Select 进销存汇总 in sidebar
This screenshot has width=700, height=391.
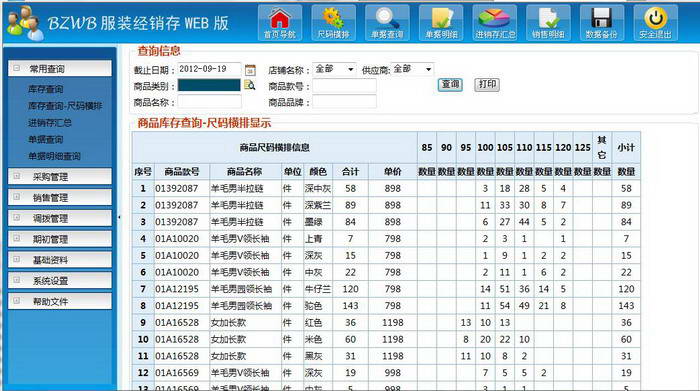50,123
